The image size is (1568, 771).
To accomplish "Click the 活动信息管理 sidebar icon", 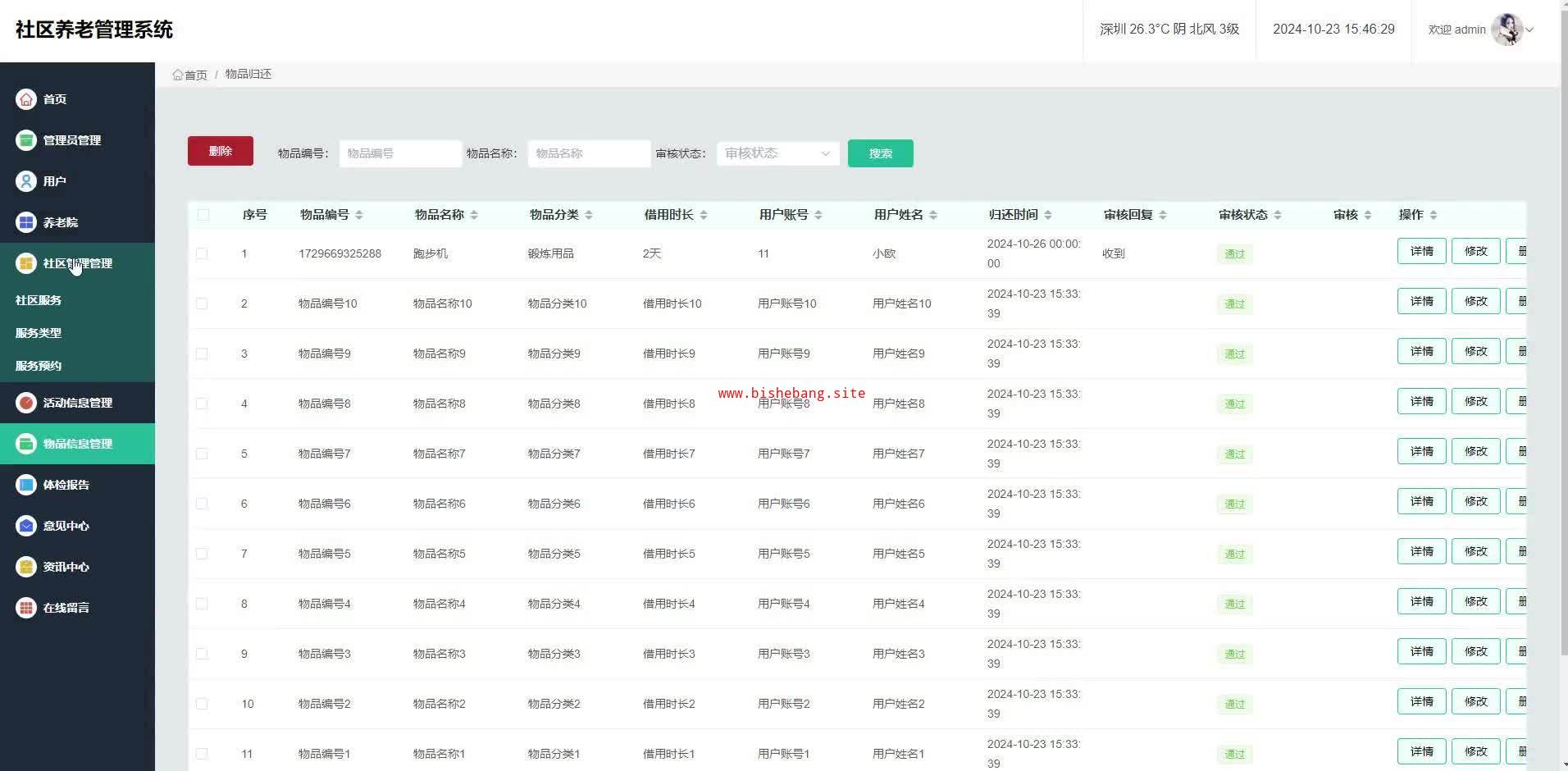I will [x=26, y=403].
